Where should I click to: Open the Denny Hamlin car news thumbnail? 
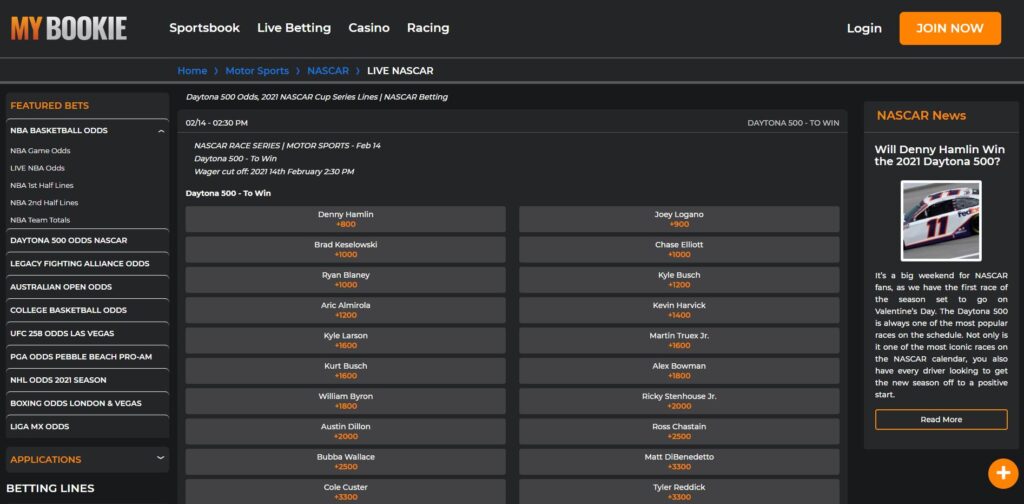pyautogui.click(x=940, y=220)
